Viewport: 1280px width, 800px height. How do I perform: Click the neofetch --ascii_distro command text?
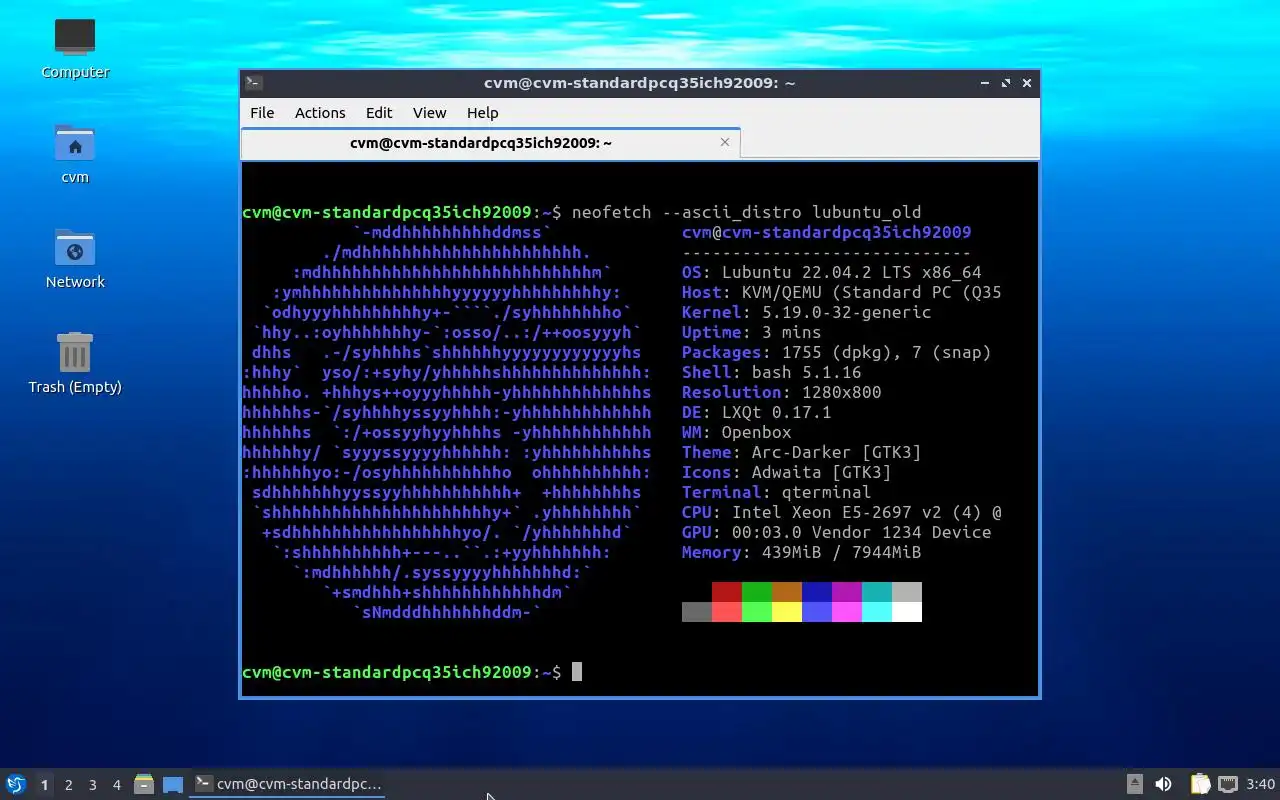[x=747, y=212]
